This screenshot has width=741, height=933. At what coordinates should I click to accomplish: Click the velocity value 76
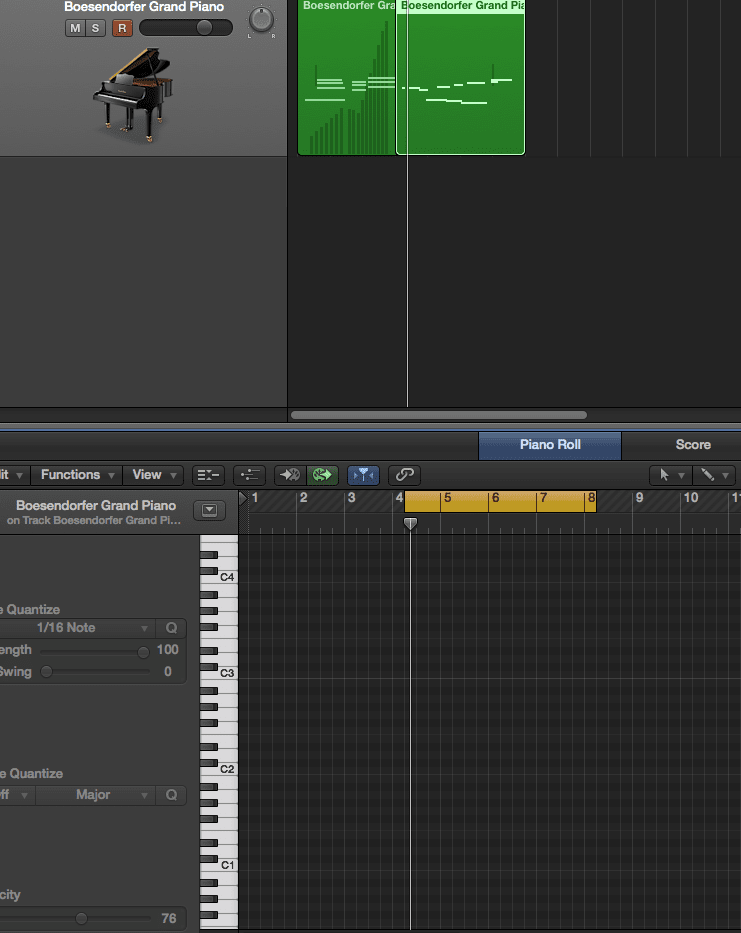pyautogui.click(x=168, y=919)
